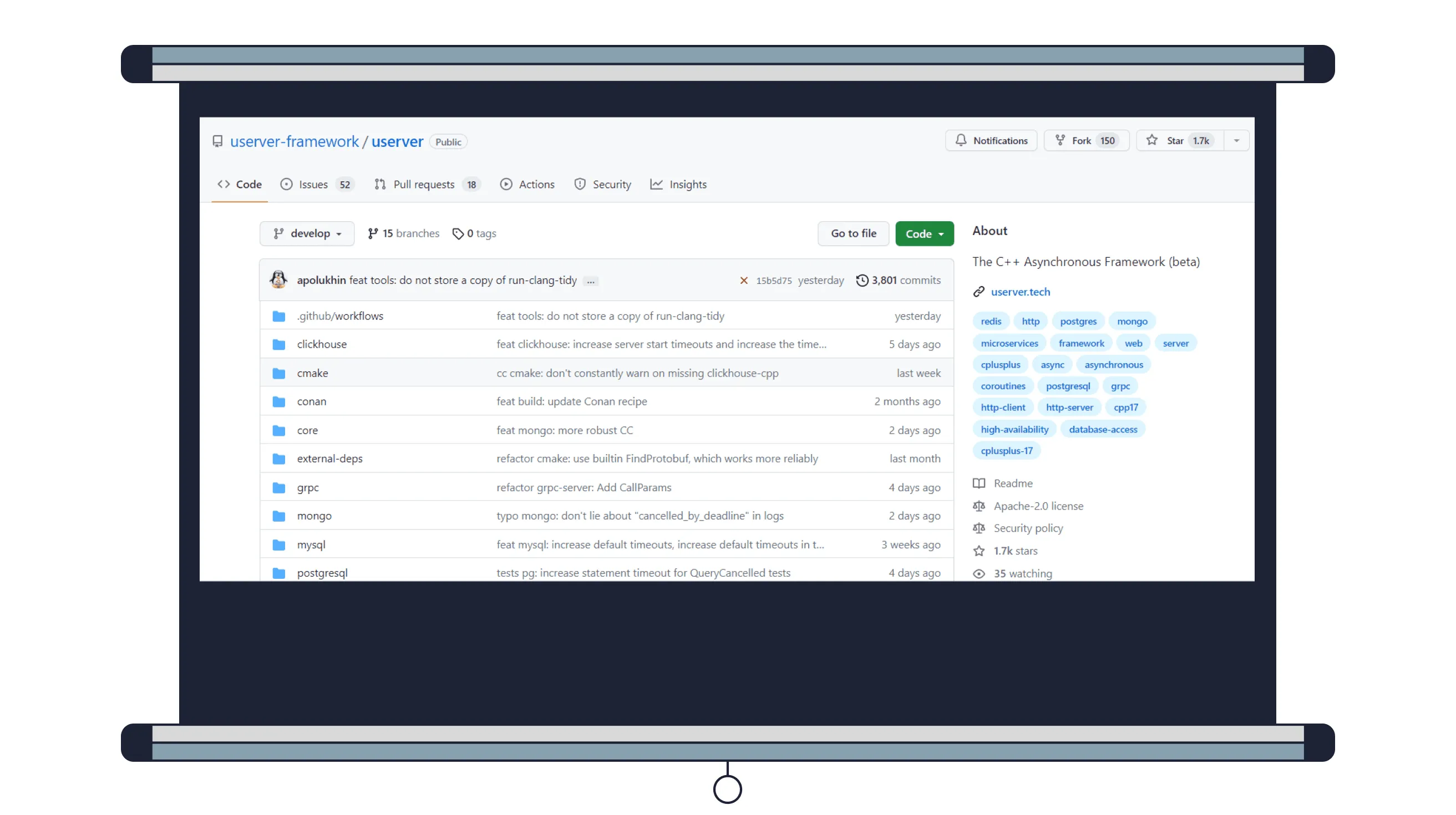Click the core folder icon

(x=278, y=430)
